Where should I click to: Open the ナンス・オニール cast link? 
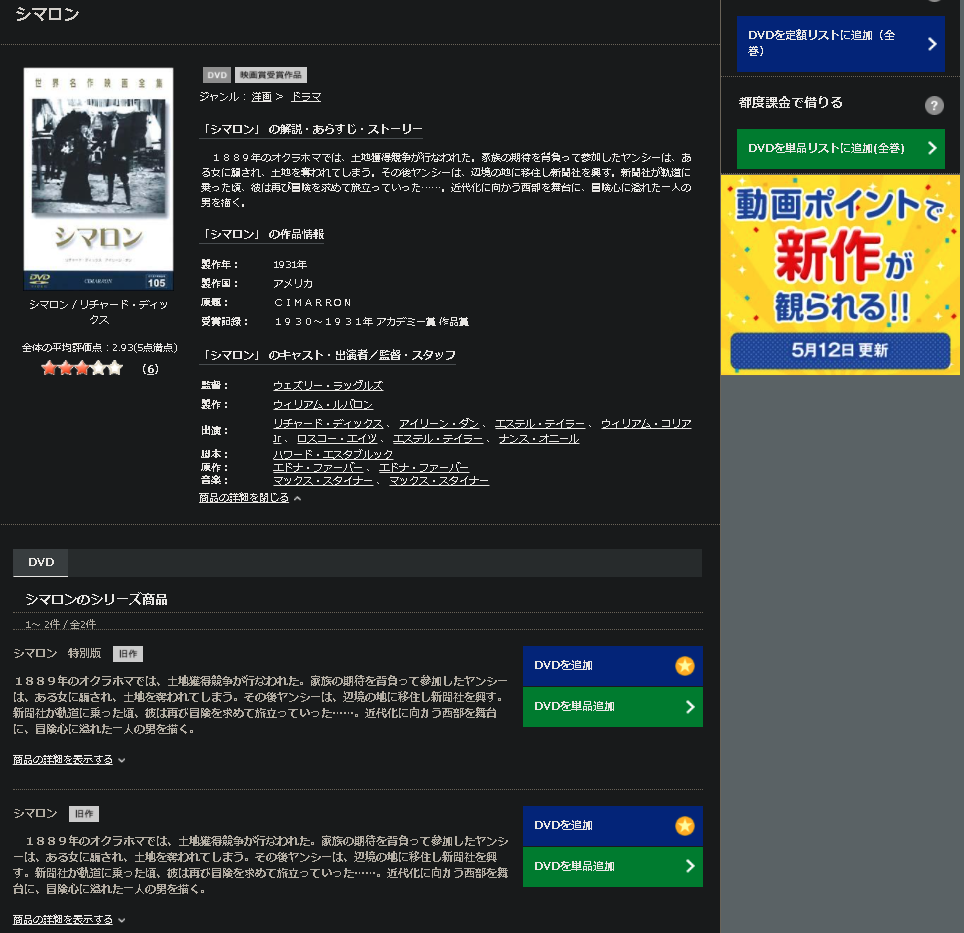pos(539,439)
